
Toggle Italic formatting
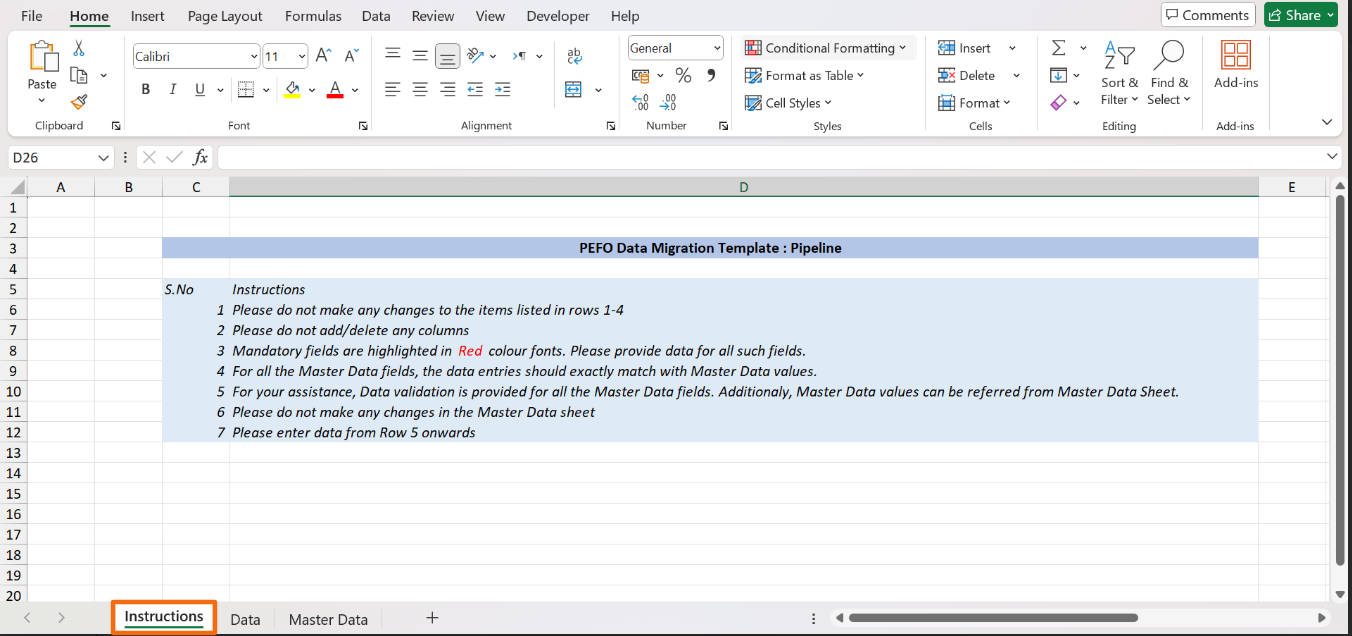coord(173,89)
